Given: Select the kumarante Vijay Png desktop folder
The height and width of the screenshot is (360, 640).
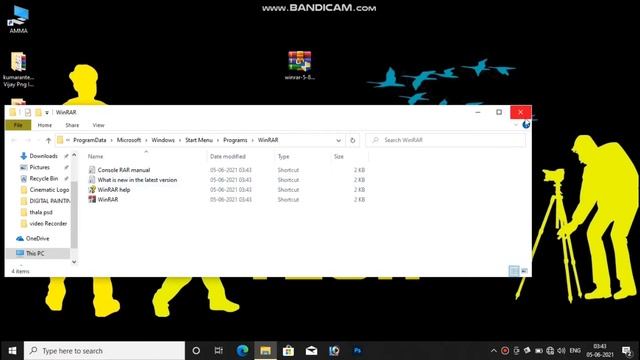Looking at the screenshot, I should pyautogui.click(x=18, y=69).
